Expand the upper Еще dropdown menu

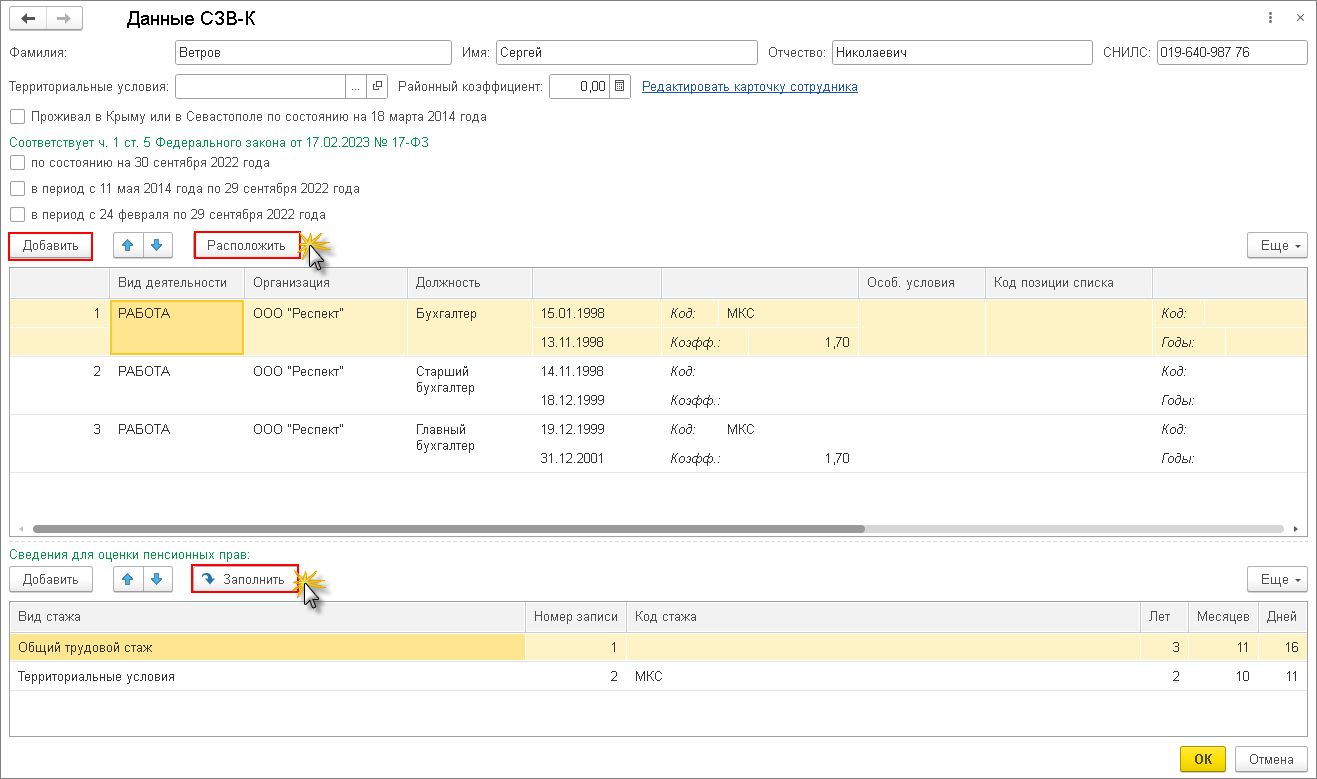point(1277,245)
